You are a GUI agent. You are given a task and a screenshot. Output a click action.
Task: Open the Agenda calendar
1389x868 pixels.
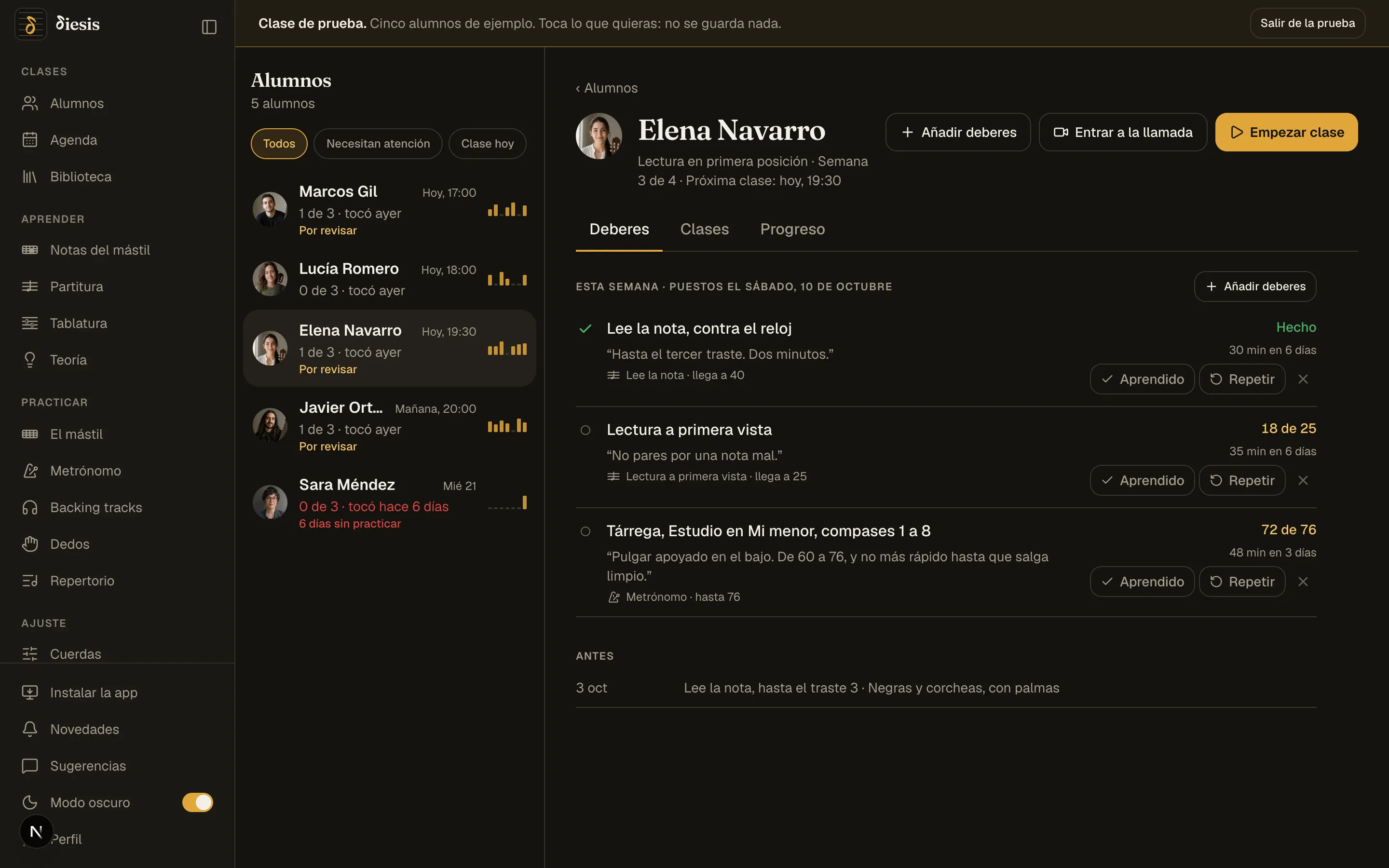[117, 140]
